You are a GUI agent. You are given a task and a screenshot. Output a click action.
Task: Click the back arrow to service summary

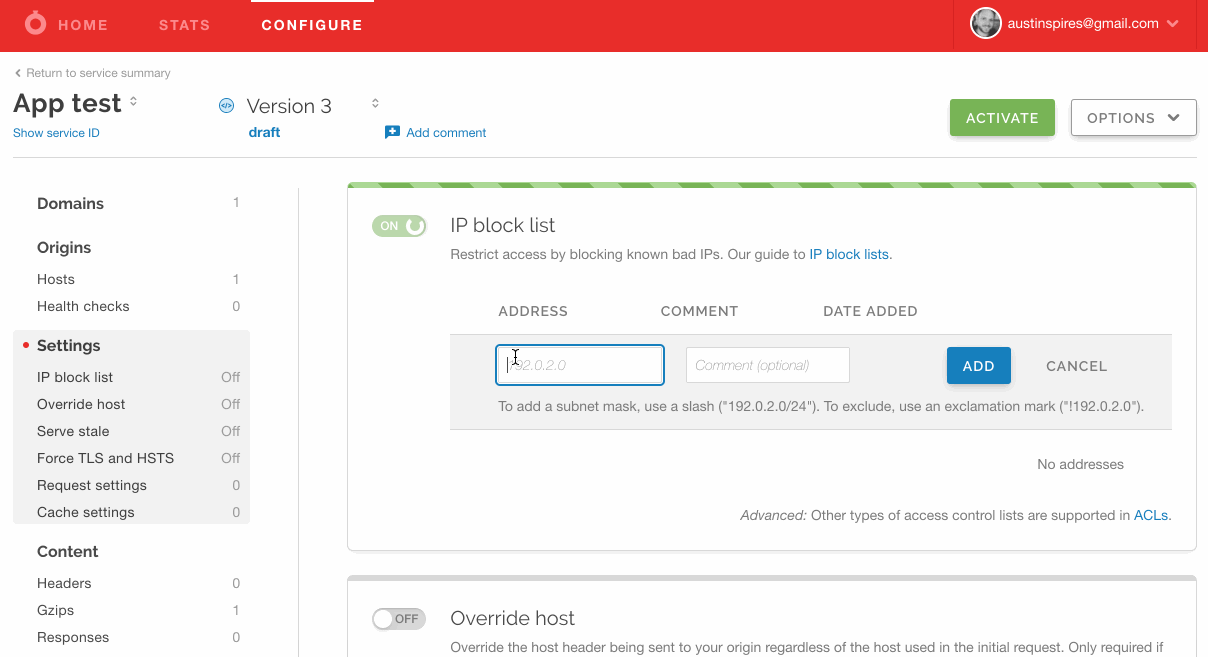(x=18, y=73)
